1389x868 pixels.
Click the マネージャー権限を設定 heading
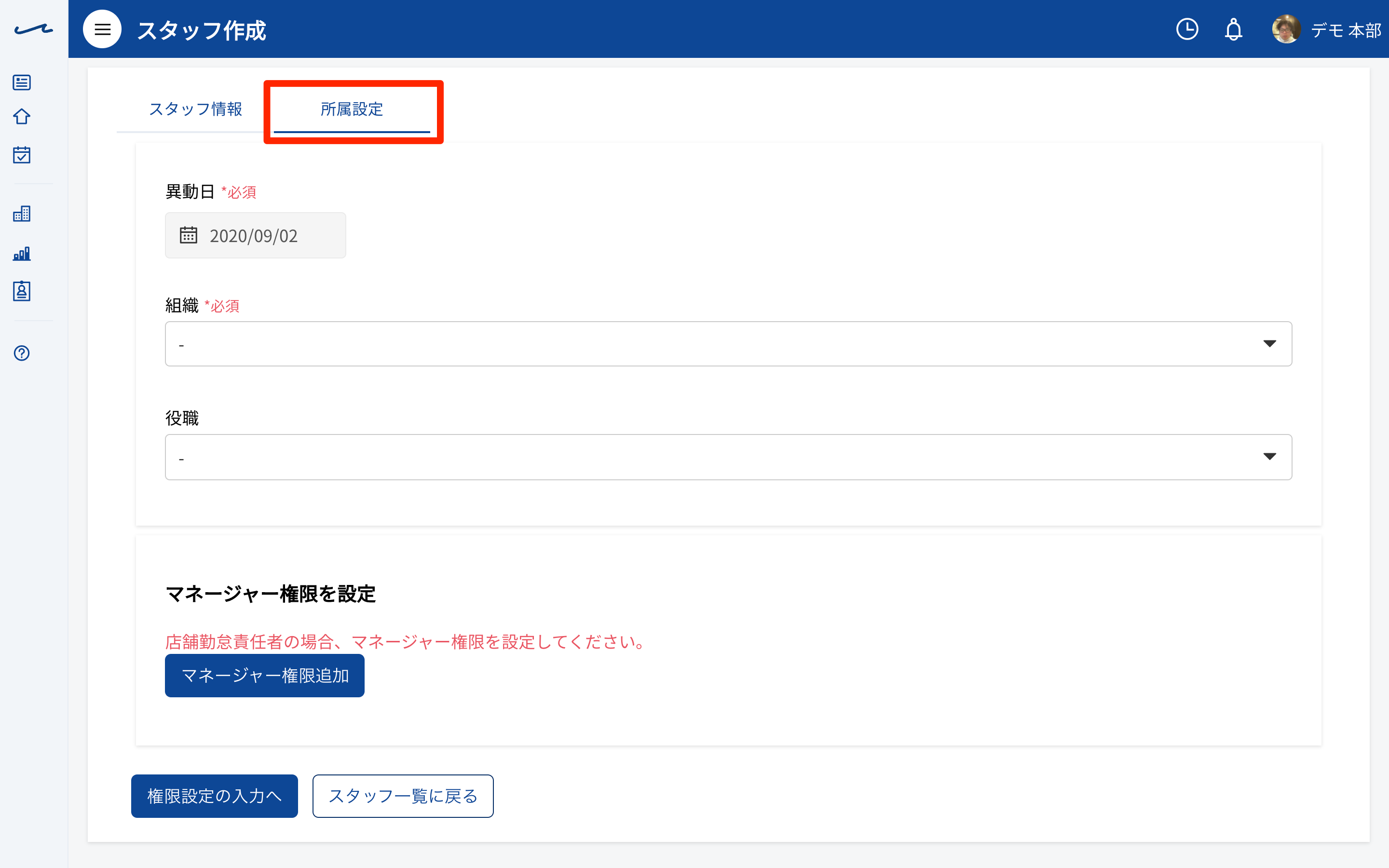tap(271, 594)
